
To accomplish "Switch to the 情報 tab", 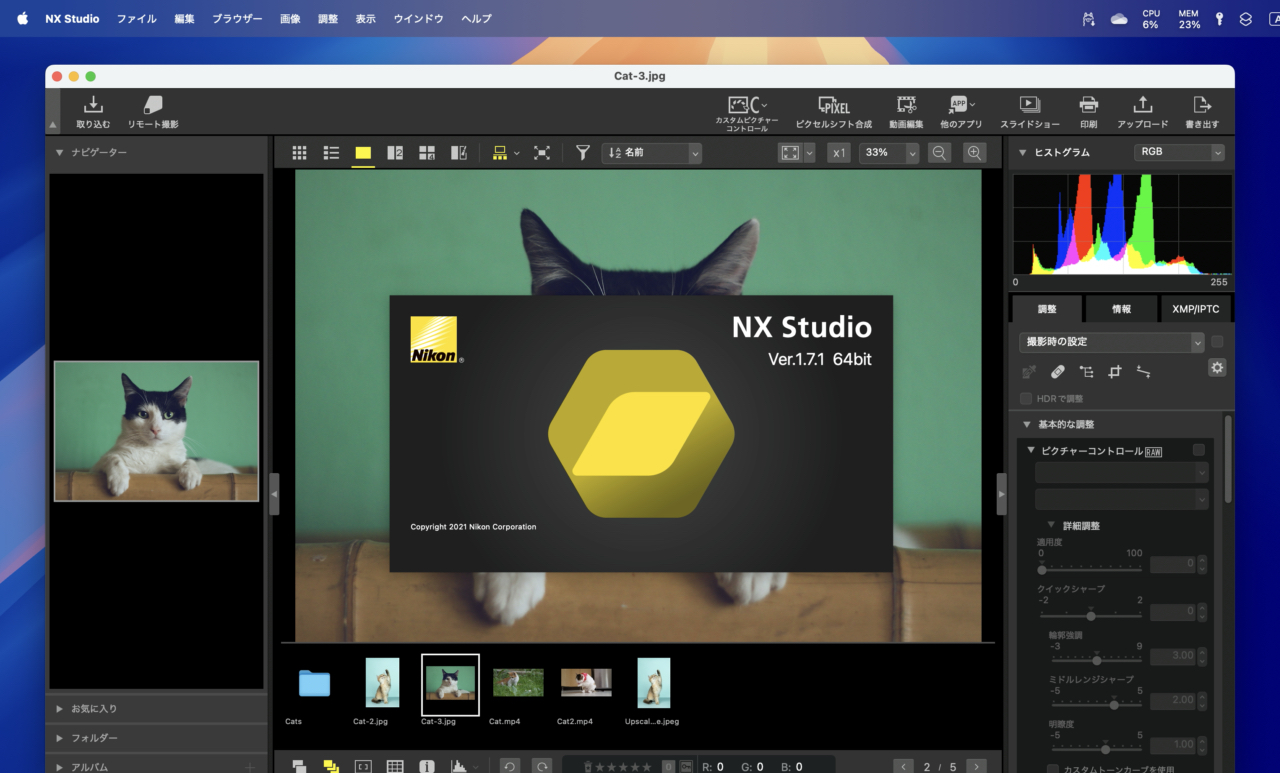I will tap(1121, 309).
